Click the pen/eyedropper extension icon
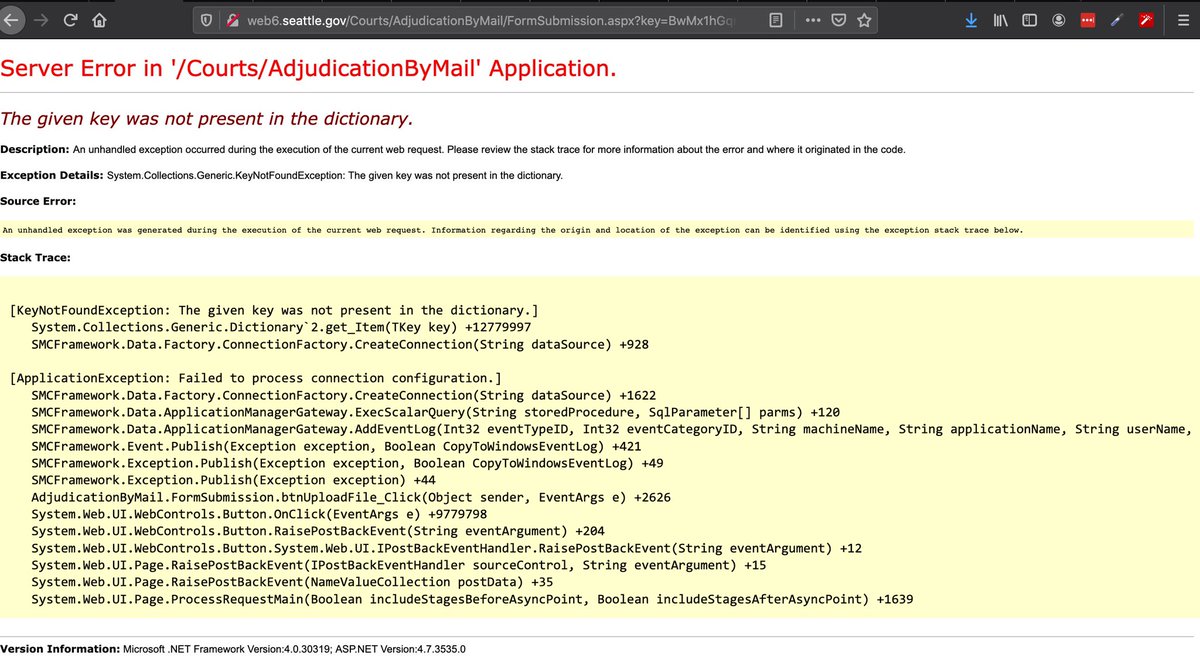Image resolution: width=1200 pixels, height=668 pixels. (x=1118, y=20)
